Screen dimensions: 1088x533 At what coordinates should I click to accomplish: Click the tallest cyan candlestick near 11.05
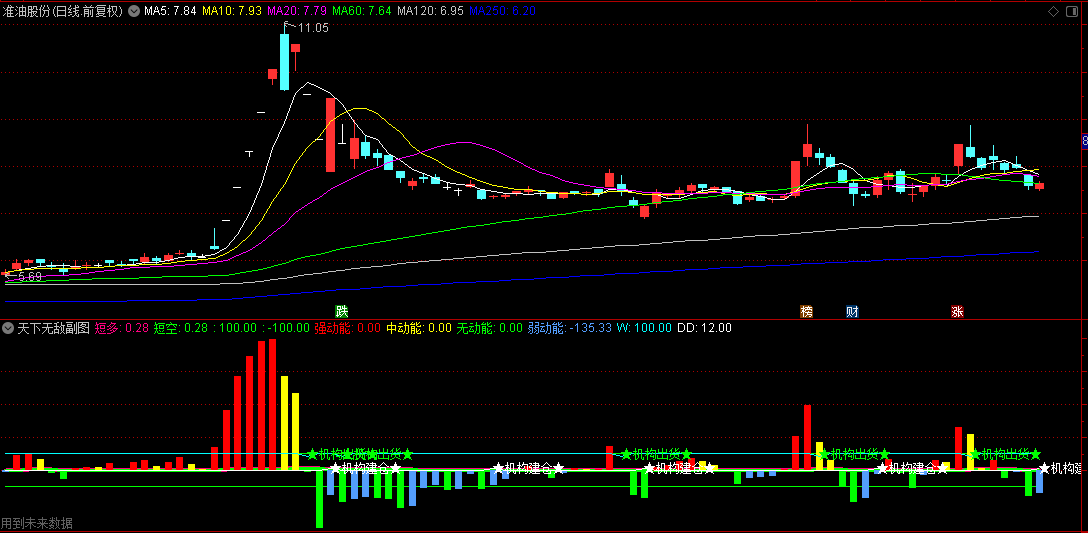284,62
